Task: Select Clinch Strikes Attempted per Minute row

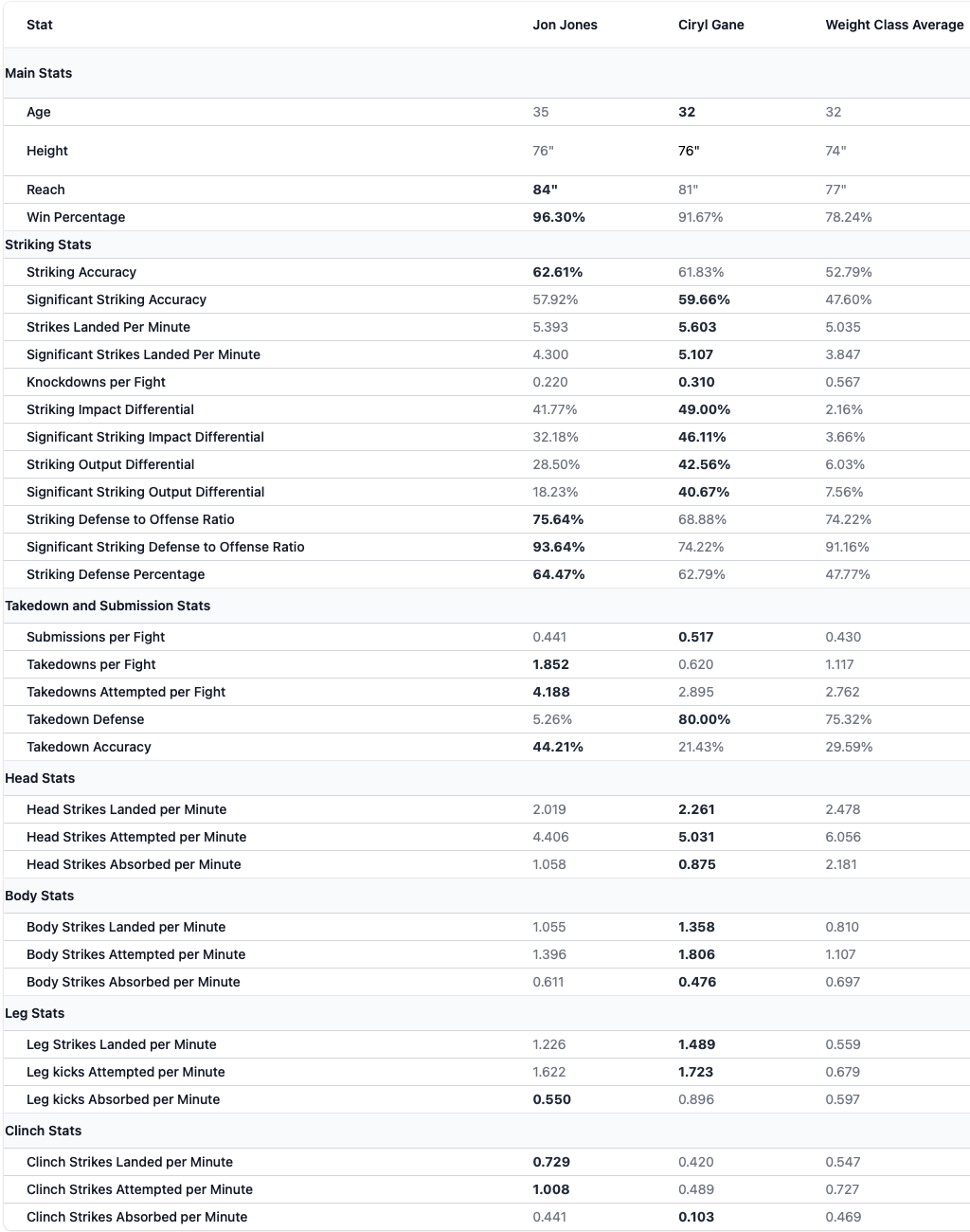Action: click(x=486, y=1189)
